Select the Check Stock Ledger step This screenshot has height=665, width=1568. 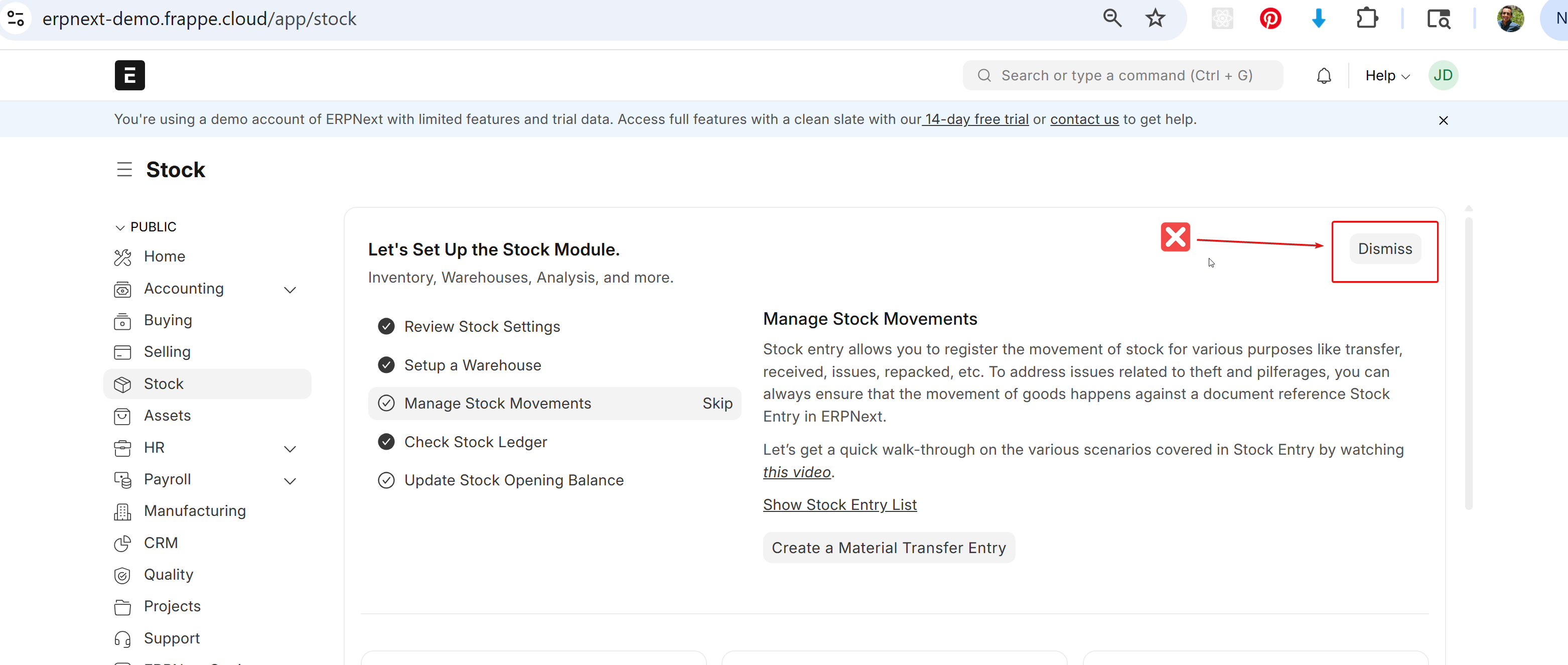[x=554, y=442]
